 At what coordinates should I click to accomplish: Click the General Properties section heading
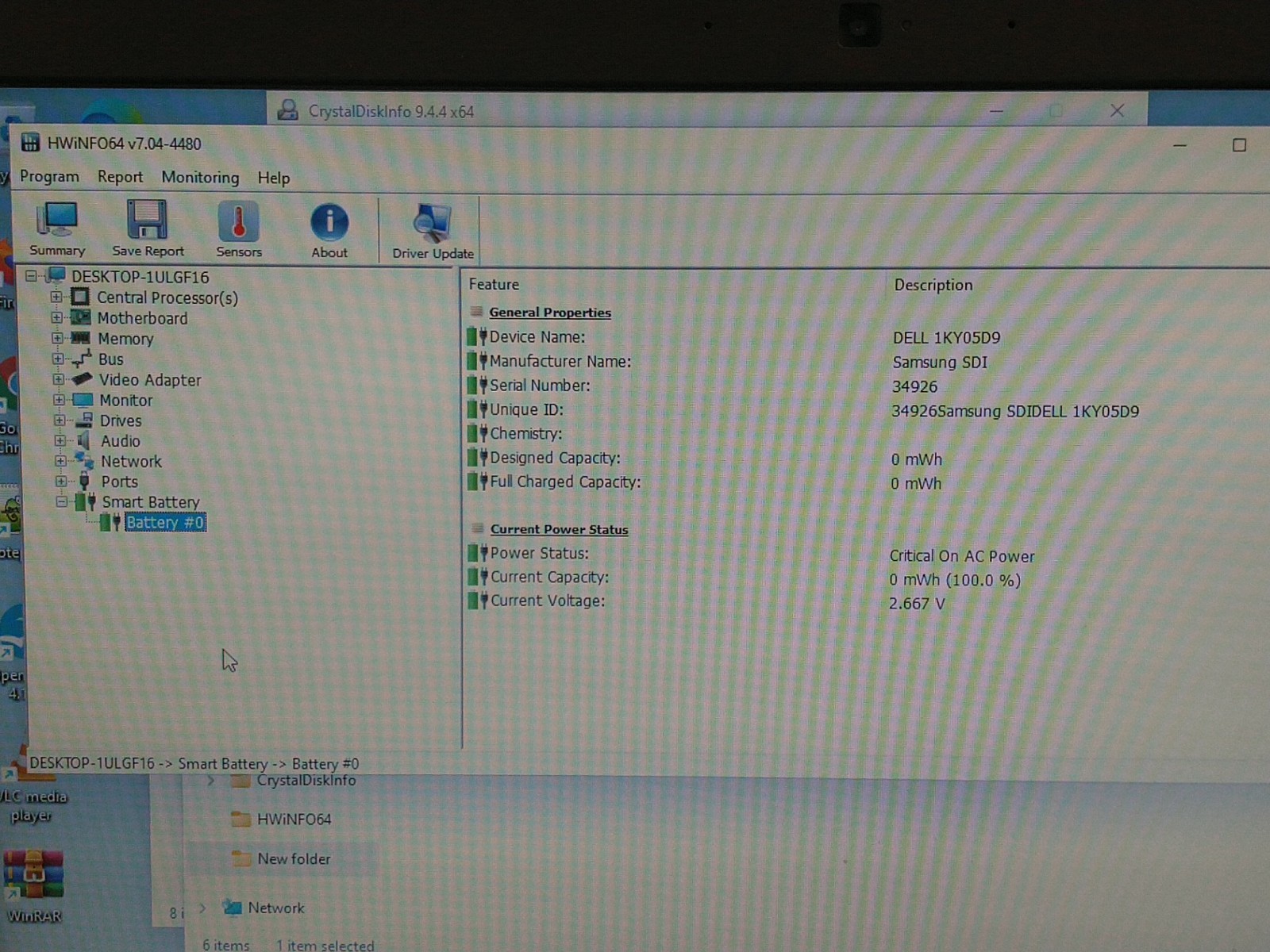coord(550,313)
